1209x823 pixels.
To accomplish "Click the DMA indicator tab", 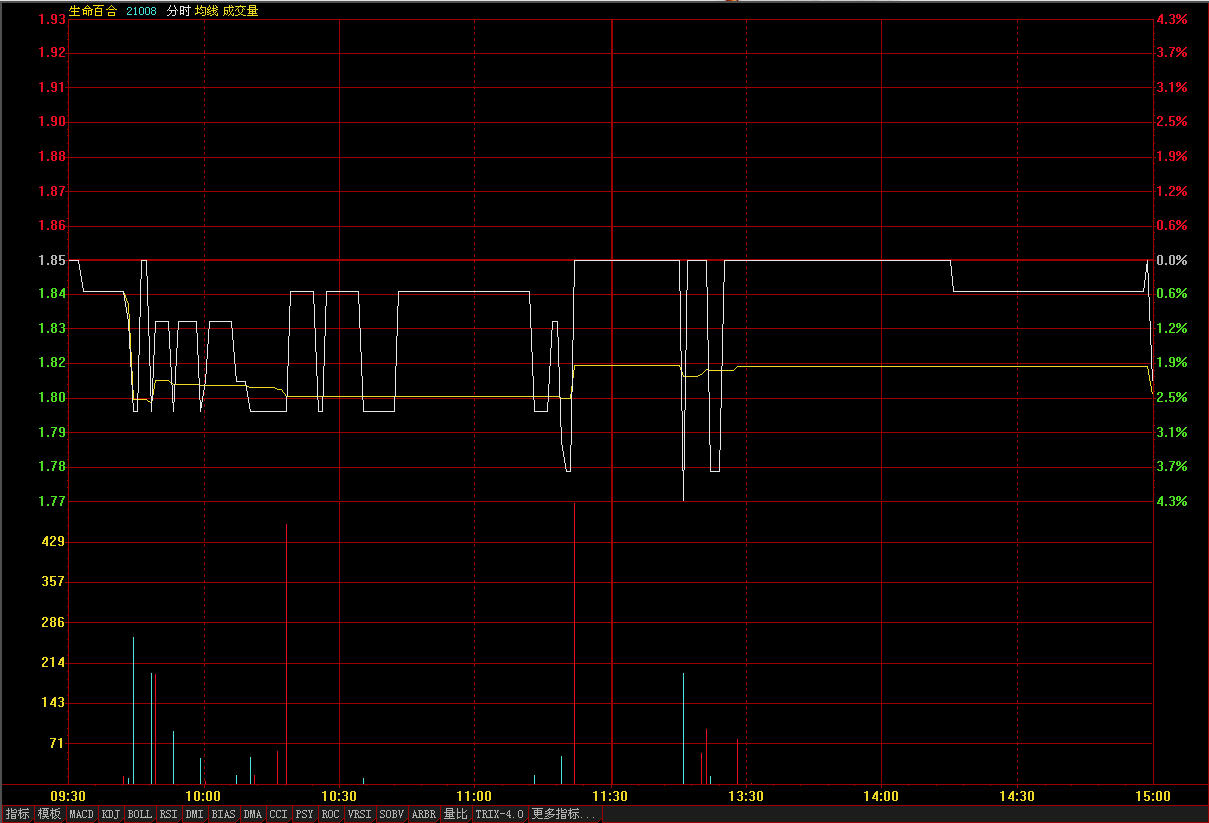I will coord(252,815).
